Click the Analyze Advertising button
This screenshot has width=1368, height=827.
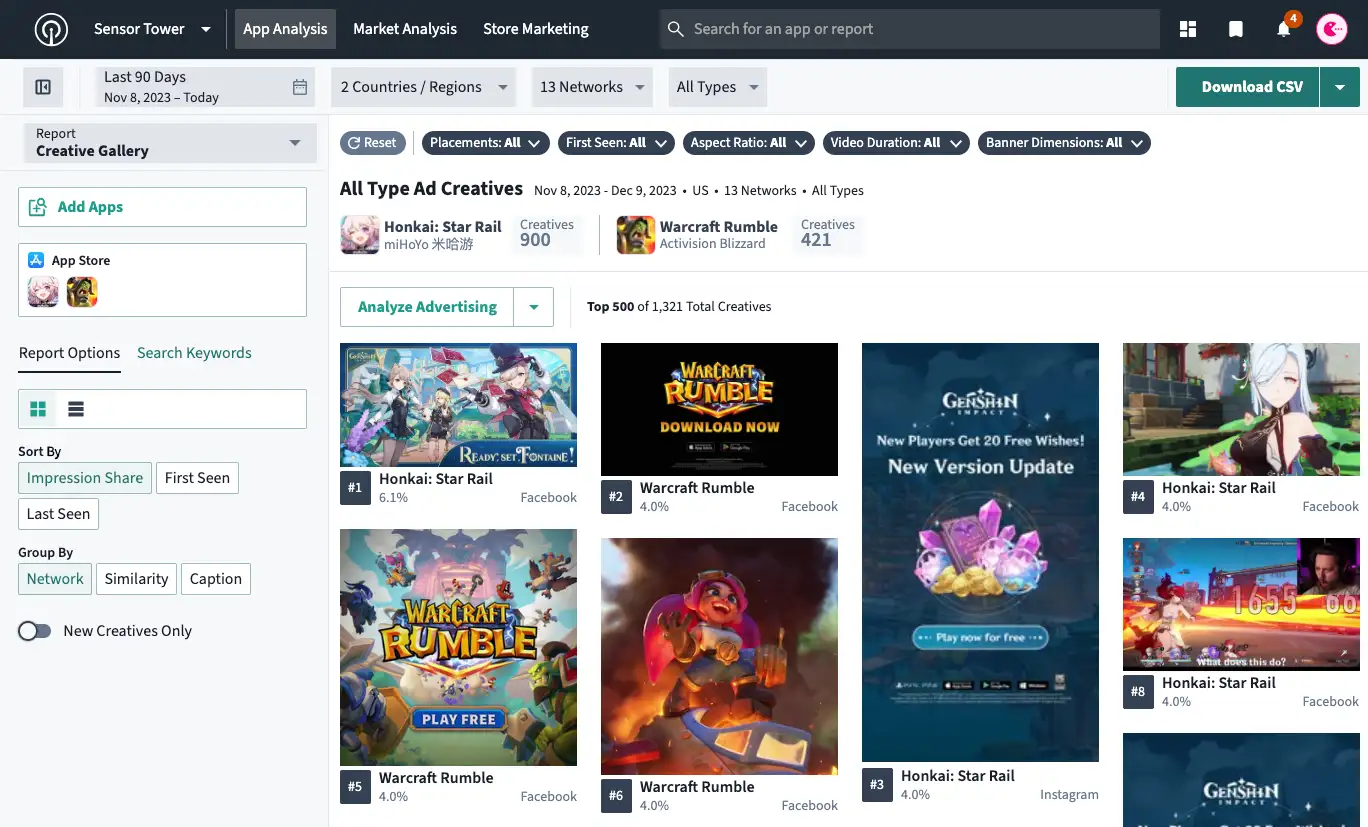click(427, 307)
